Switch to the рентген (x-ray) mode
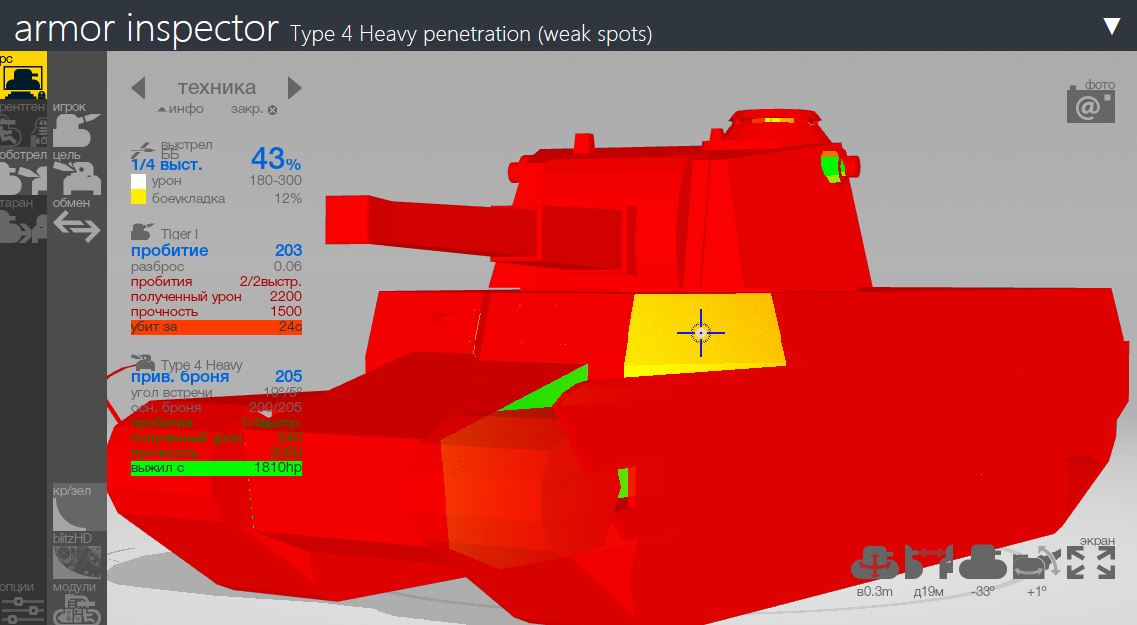Screen dimensions: 1137x625 point(23,125)
